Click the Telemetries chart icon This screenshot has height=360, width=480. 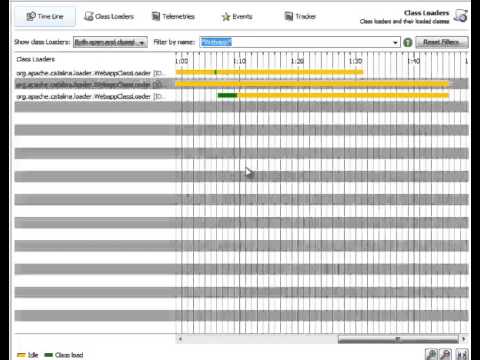click(x=156, y=16)
